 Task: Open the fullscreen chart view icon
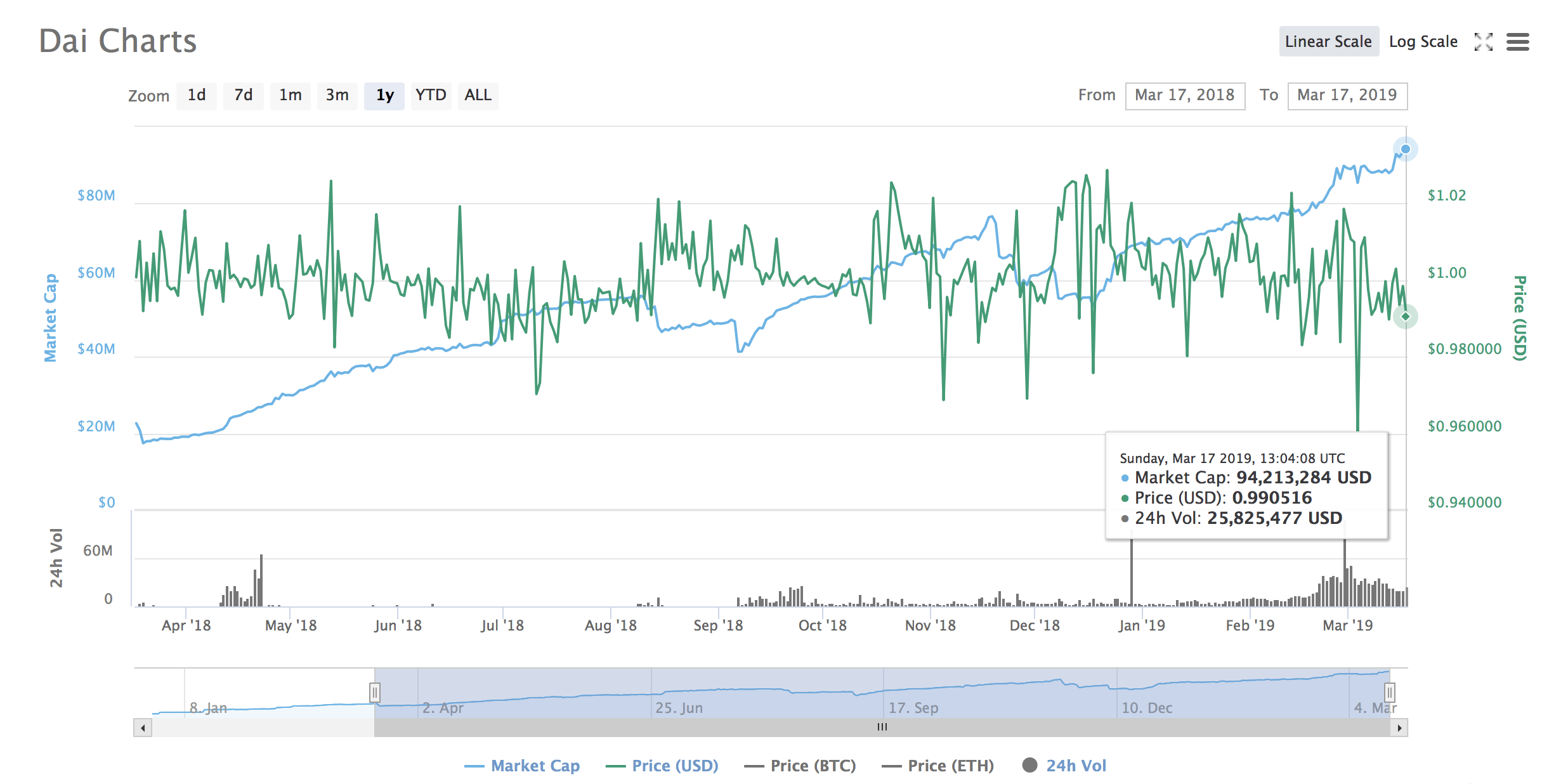click(x=1483, y=42)
